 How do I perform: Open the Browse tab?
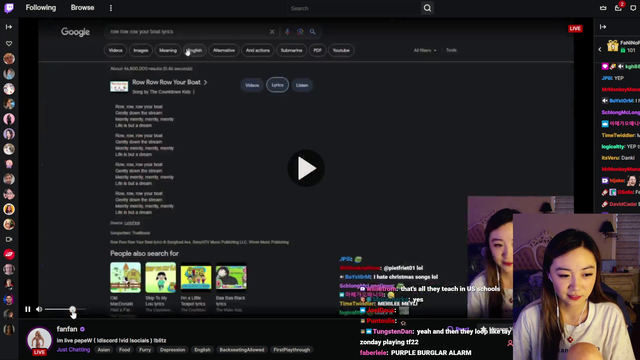click(82, 8)
